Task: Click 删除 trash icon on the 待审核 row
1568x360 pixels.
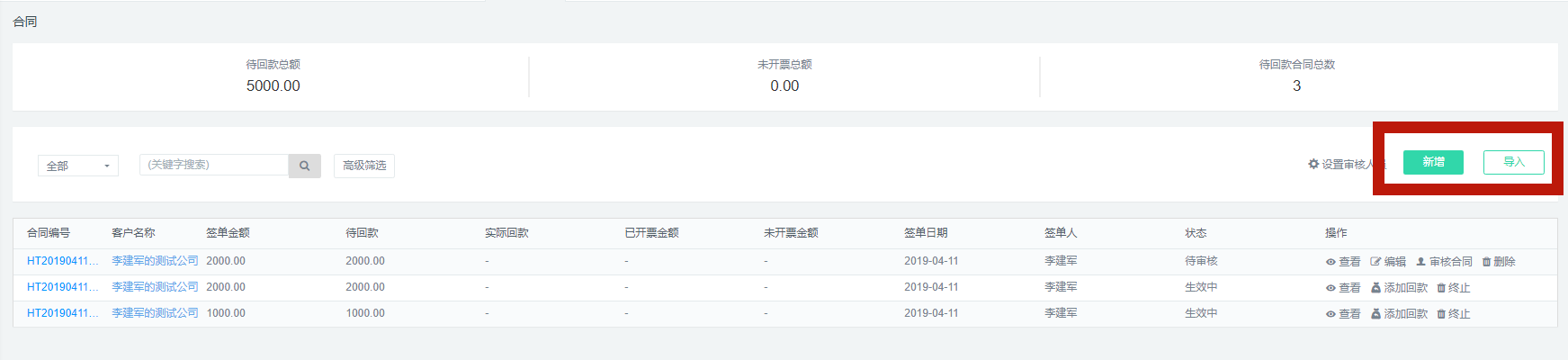Action: click(1499, 262)
